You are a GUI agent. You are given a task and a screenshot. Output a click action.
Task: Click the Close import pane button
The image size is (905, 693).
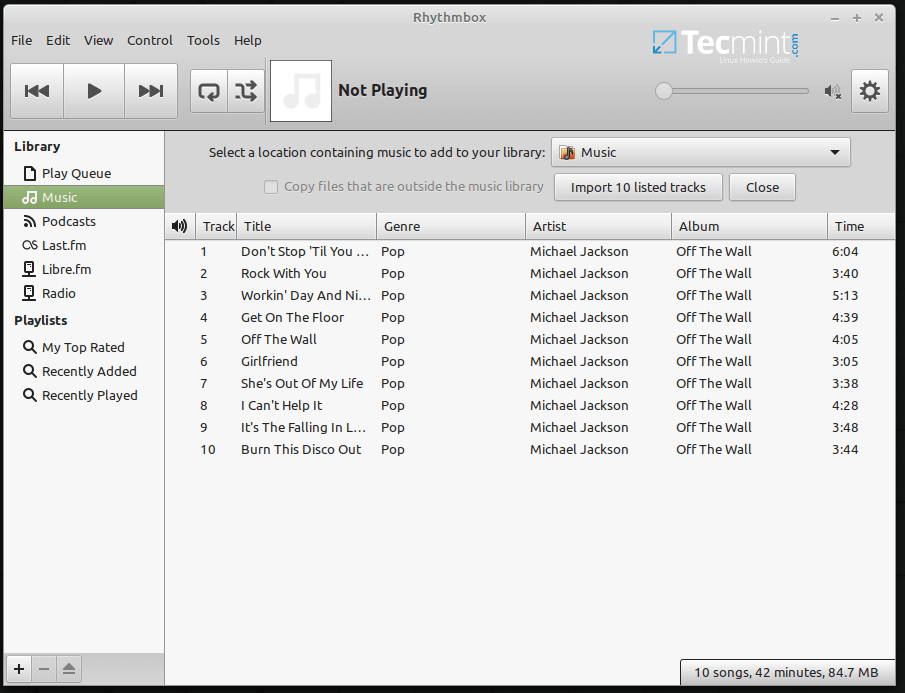click(x=762, y=188)
